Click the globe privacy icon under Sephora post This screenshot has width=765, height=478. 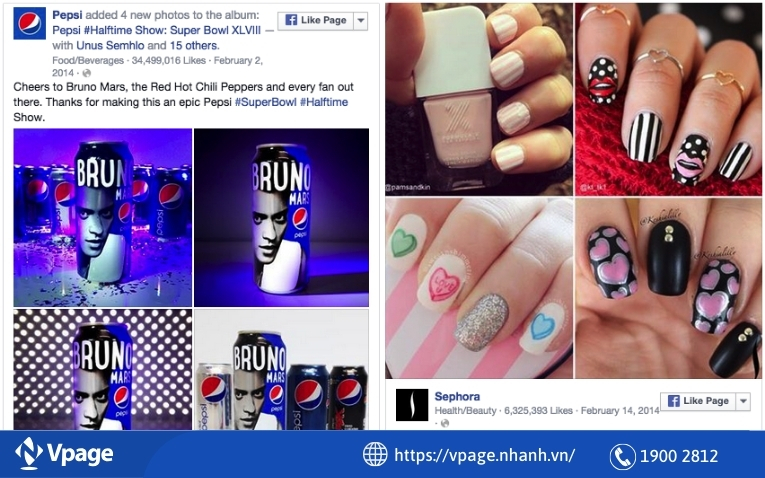coord(444,423)
